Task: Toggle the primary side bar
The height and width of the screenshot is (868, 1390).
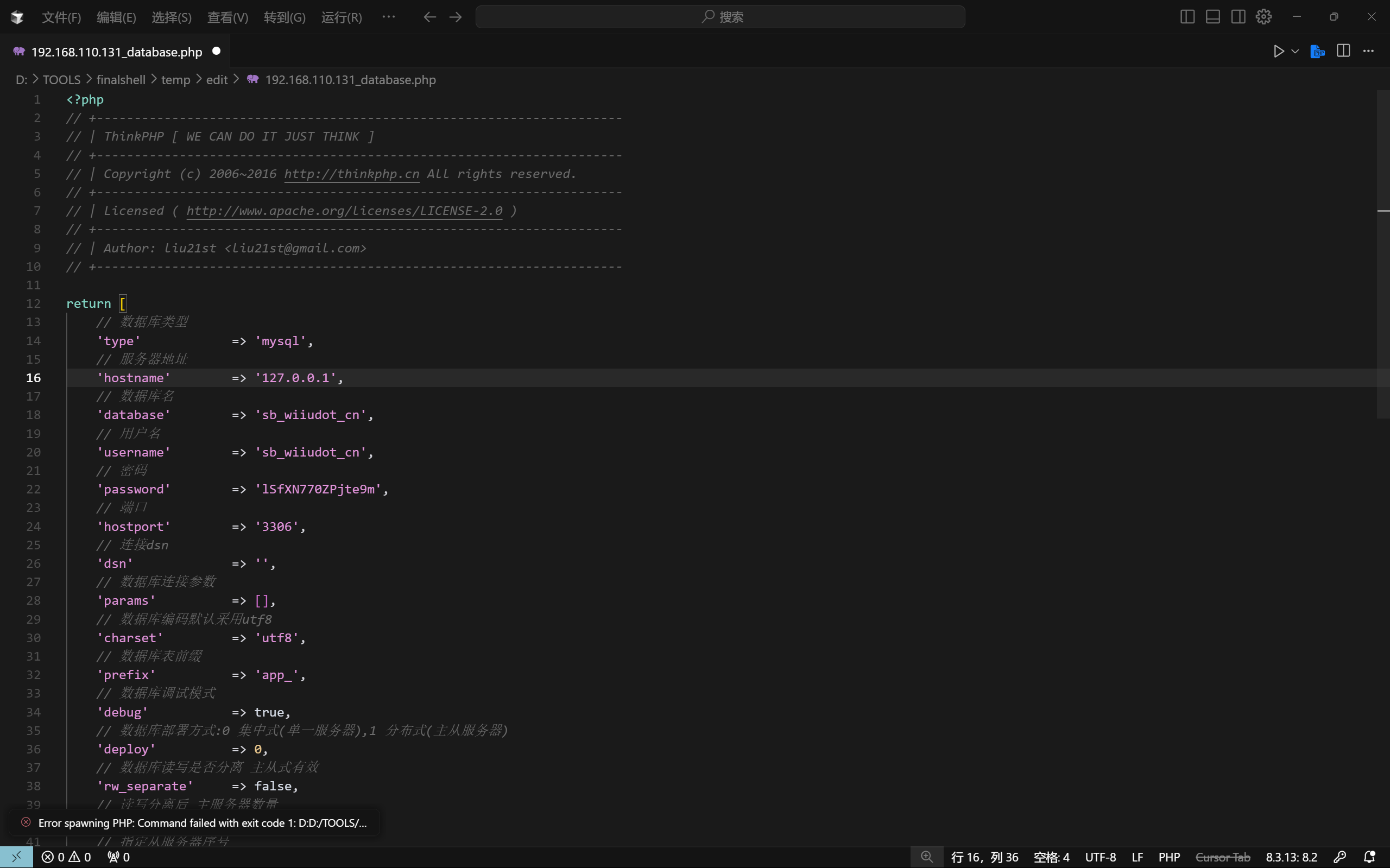Action: pos(1187,17)
